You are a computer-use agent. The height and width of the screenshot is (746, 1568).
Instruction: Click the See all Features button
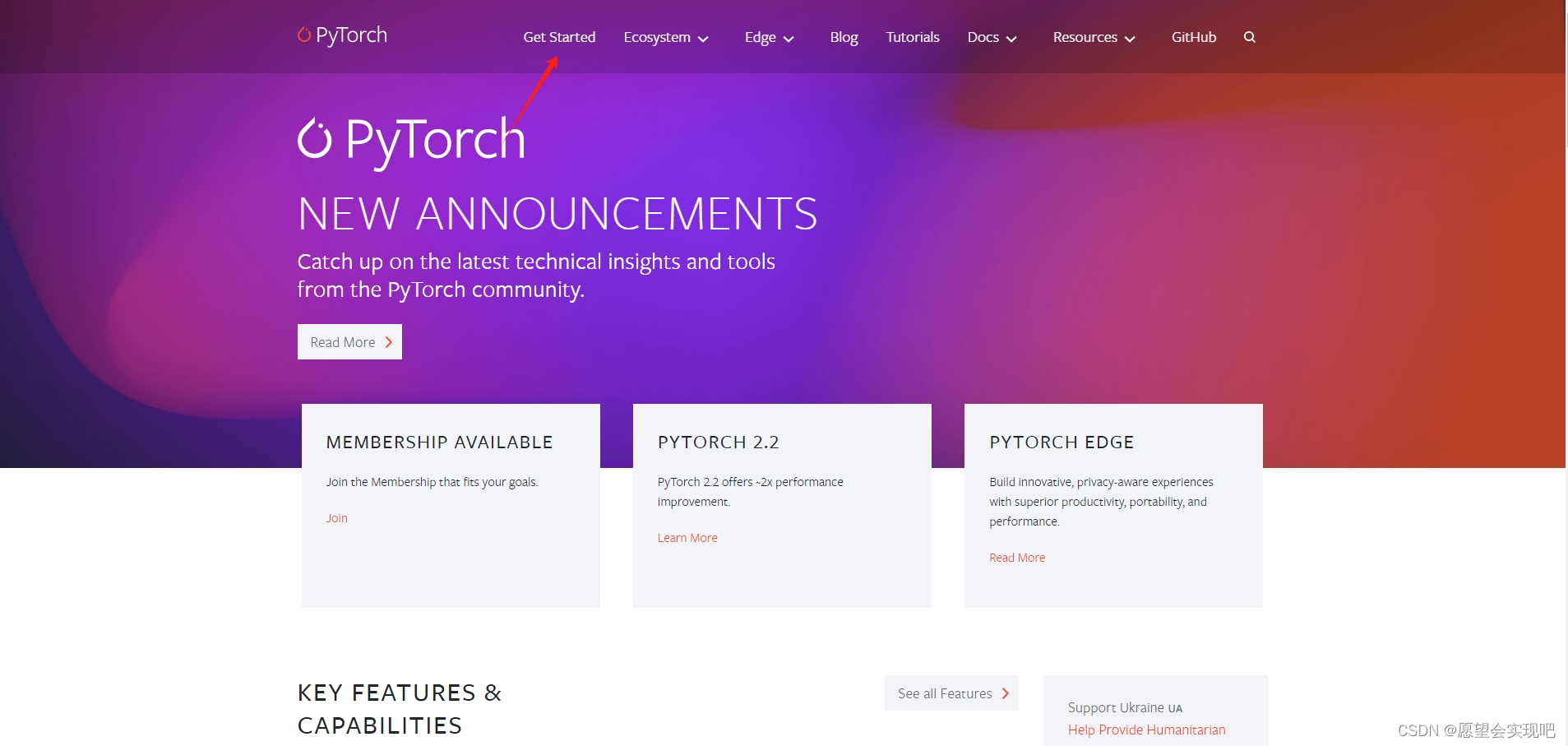coord(951,693)
